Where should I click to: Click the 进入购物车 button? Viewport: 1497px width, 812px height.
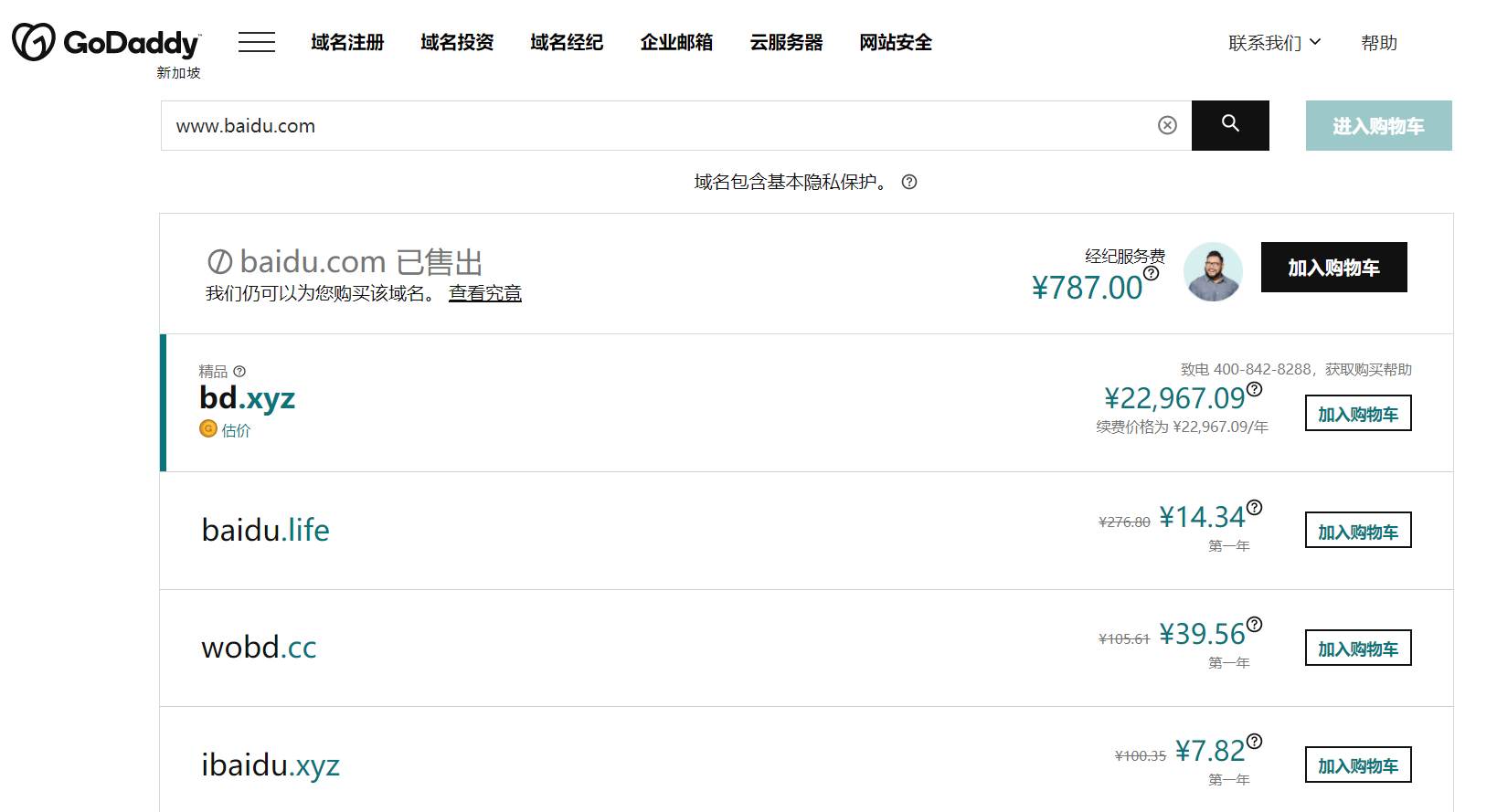coord(1378,126)
